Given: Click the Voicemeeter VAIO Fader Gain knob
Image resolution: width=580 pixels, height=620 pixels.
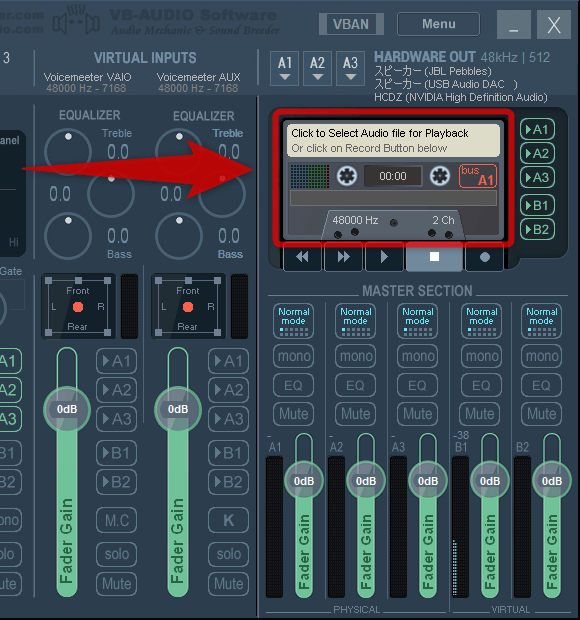Looking at the screenshot, I should pyautogui.click(x=67, y=409).
